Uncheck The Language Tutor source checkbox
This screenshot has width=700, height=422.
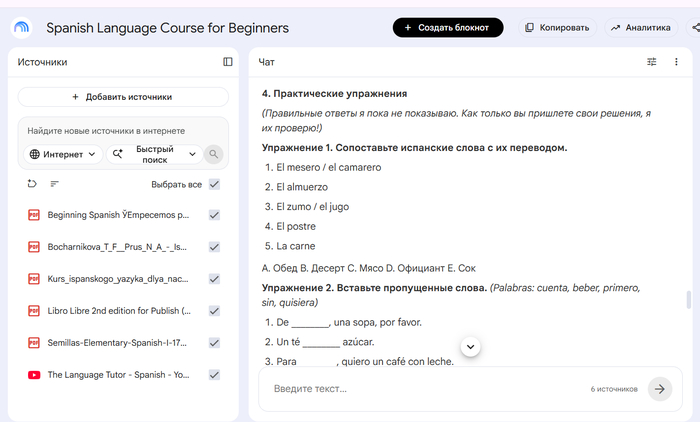214,375
